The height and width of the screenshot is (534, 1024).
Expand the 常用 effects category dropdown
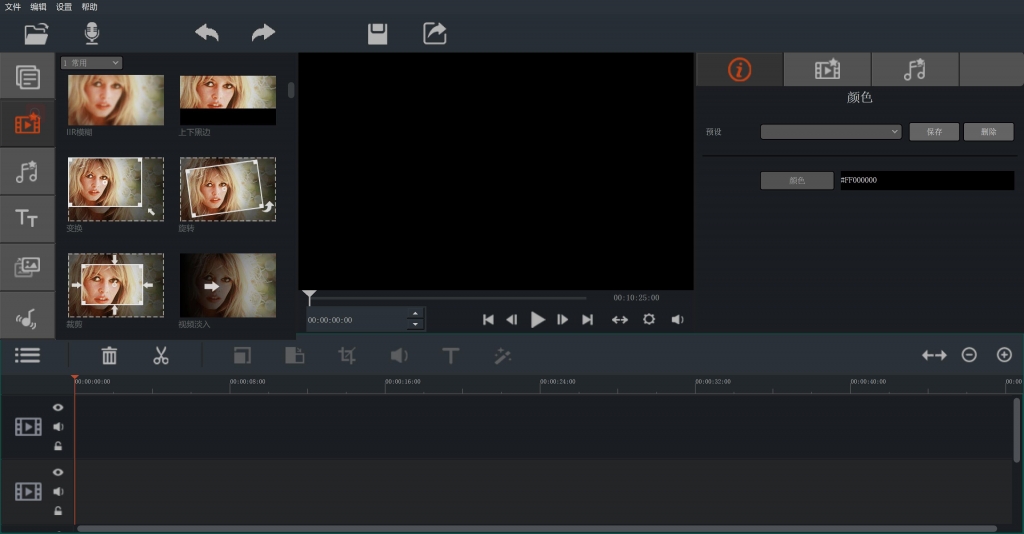[x=91, y=63]
